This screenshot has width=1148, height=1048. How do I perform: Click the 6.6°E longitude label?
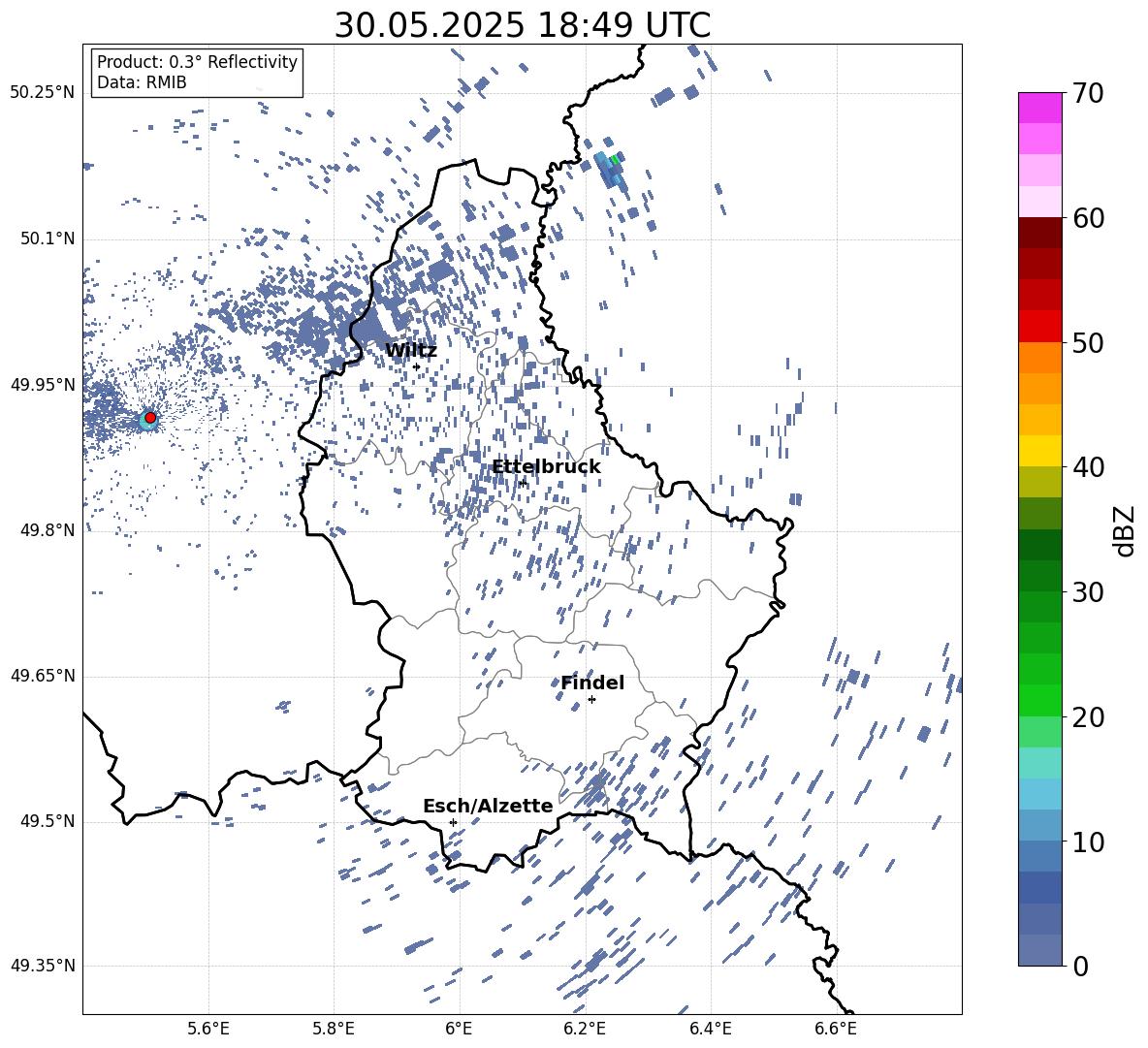click(836, 1029)
